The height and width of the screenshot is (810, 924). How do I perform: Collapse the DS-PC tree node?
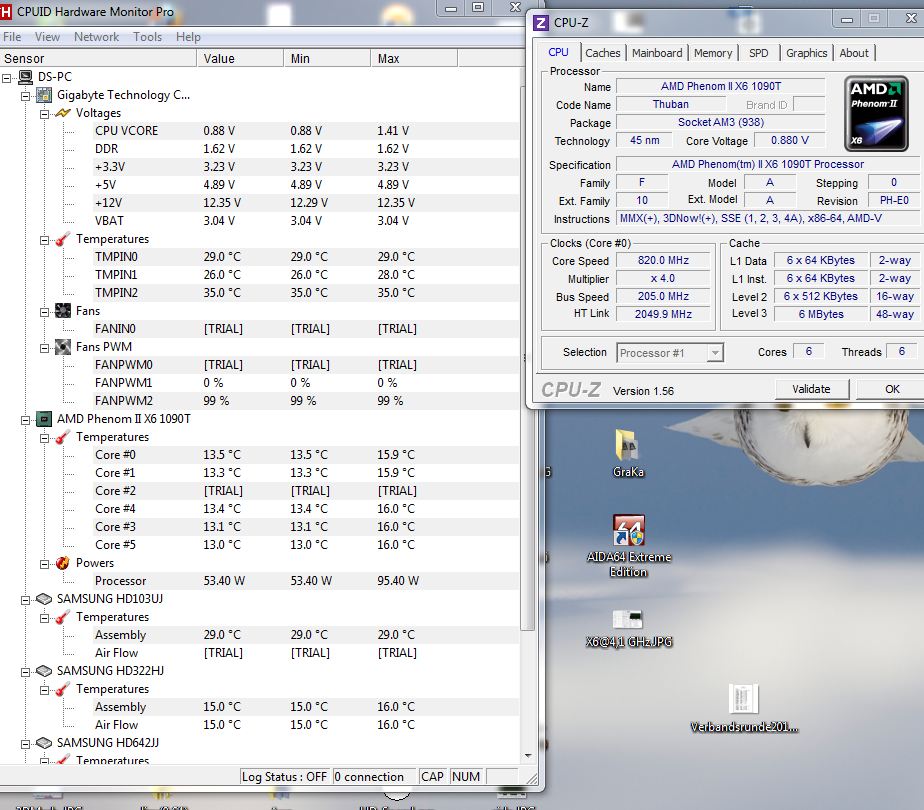pyautogui.click(x=6, y=77)
